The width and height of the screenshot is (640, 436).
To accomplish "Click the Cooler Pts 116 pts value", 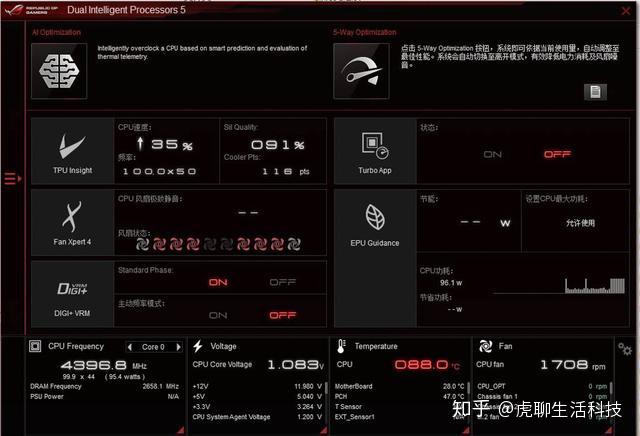I will coord(286,171).
